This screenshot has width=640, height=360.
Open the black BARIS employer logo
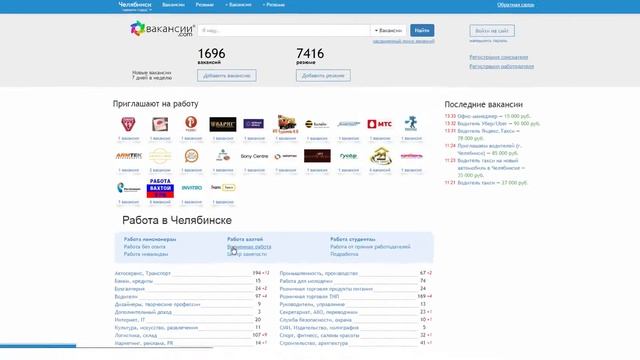(223, 124)
